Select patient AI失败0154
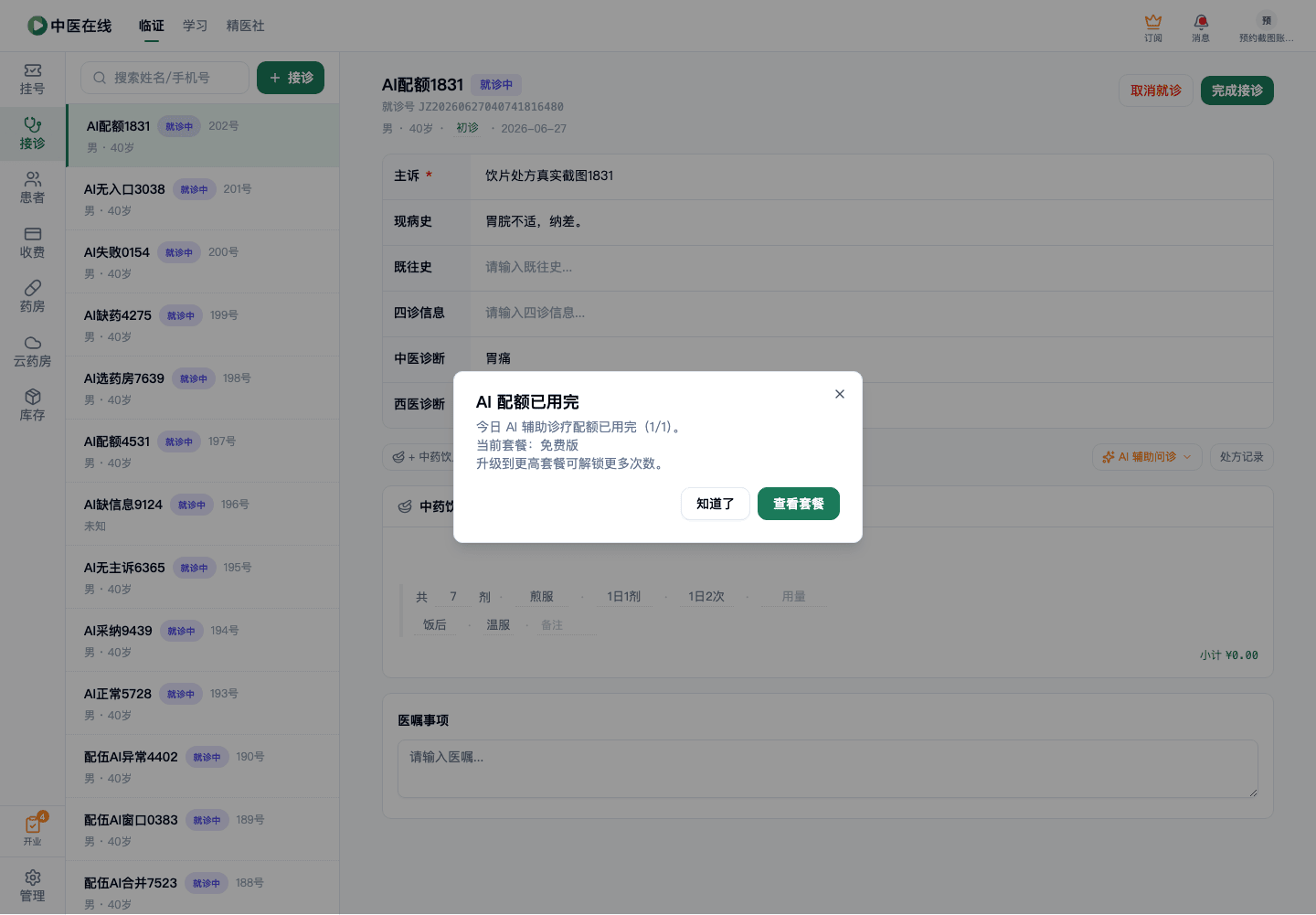 point(203,261)
